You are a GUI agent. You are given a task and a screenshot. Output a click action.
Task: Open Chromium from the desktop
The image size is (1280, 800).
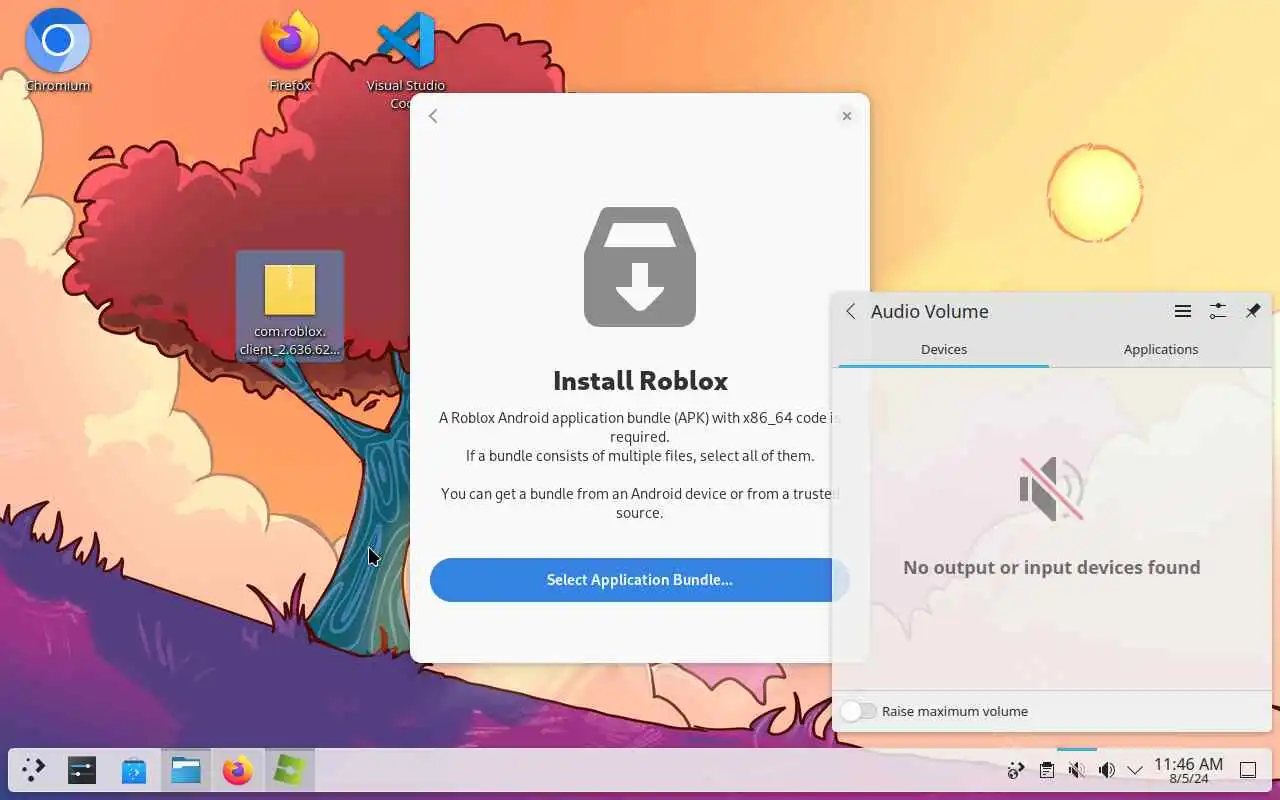point(58,50)
